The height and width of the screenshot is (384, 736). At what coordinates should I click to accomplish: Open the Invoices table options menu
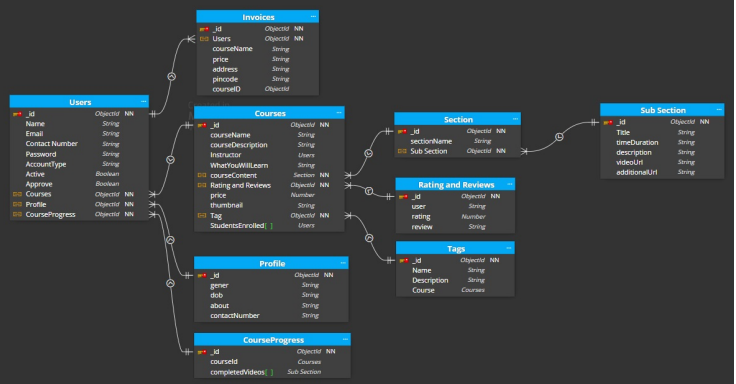pos(313,16)
